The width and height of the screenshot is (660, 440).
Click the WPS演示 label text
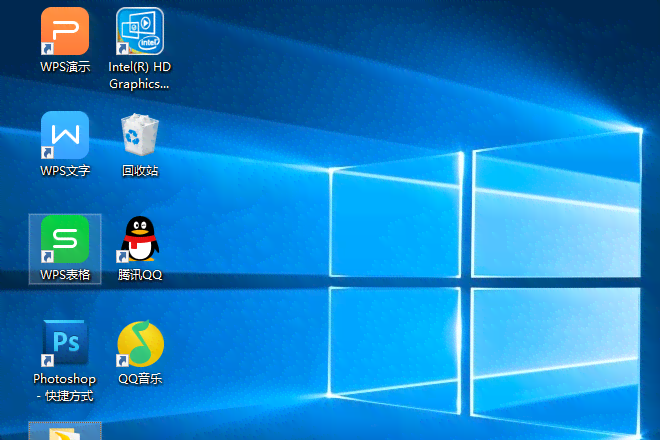pos(65,67)
